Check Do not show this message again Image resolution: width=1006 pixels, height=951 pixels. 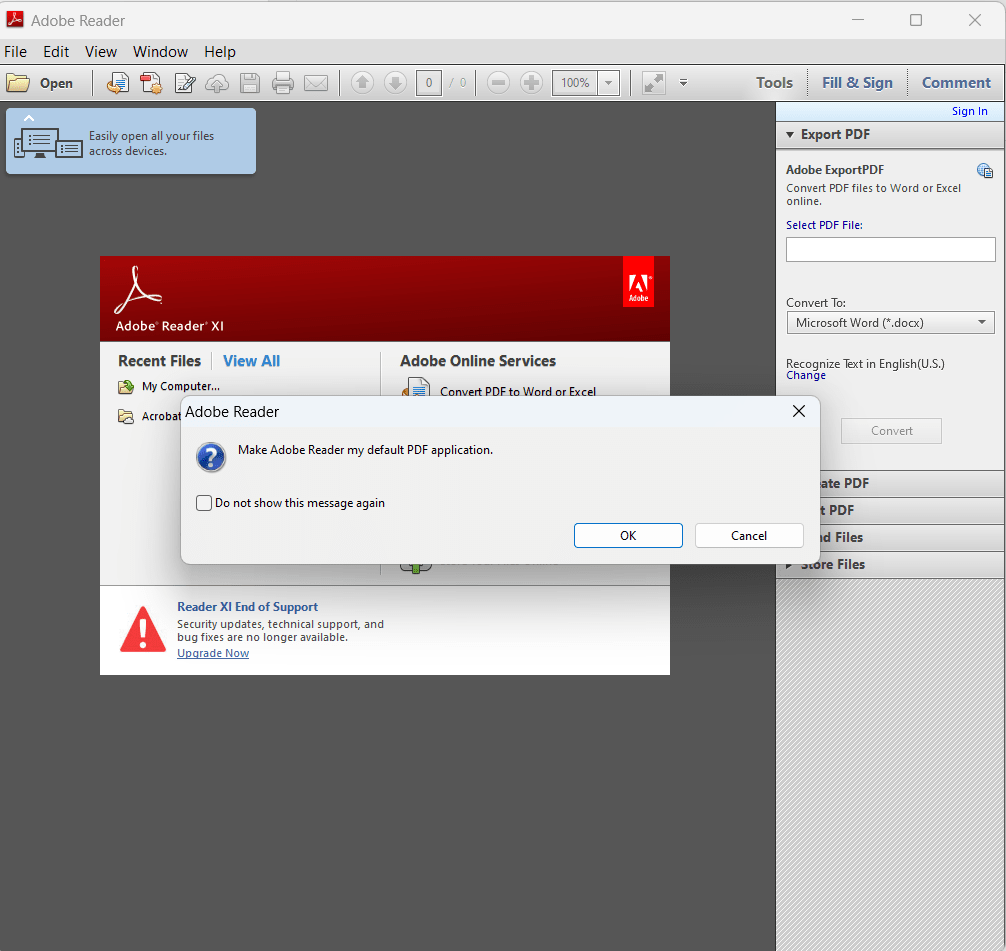tap(204, 503)
